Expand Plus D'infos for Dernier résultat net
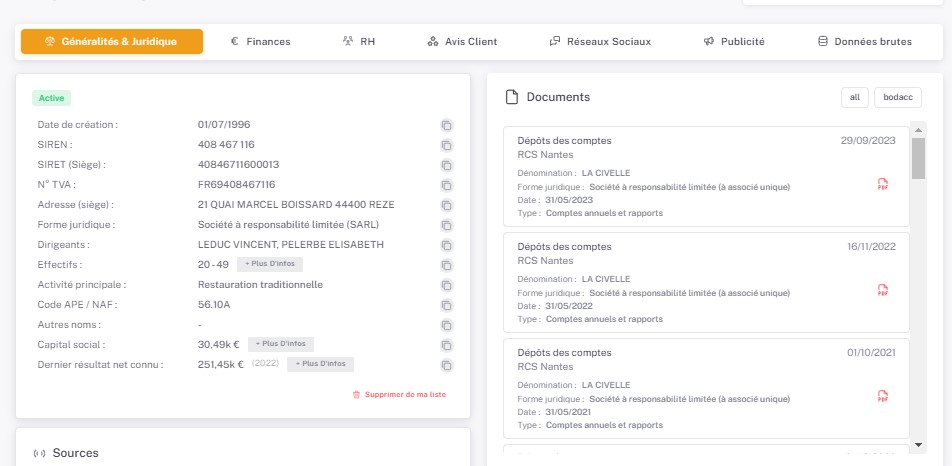This screenshot has width=952, height=466. click(320, 364)
